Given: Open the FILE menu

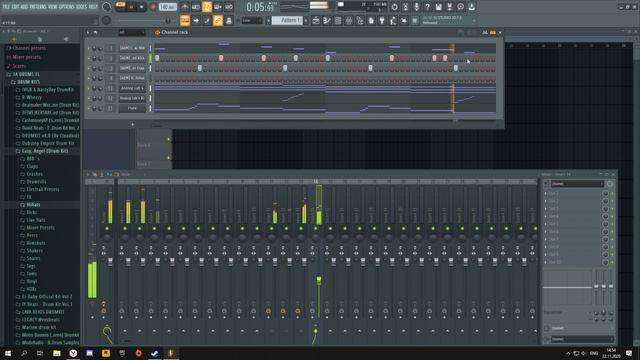Looking at the screenshot, I should [6, 7].
